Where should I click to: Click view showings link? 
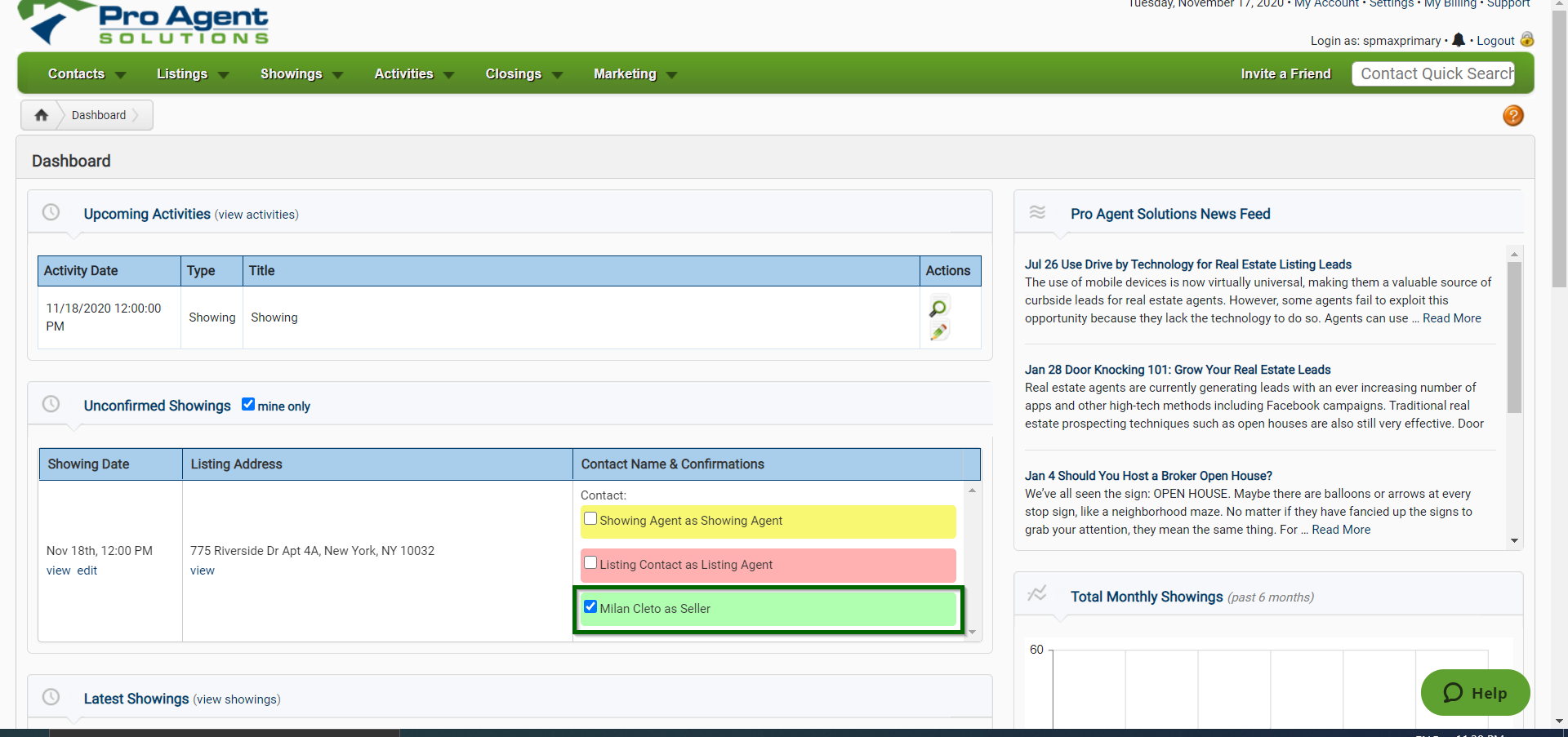coord(237,699)
